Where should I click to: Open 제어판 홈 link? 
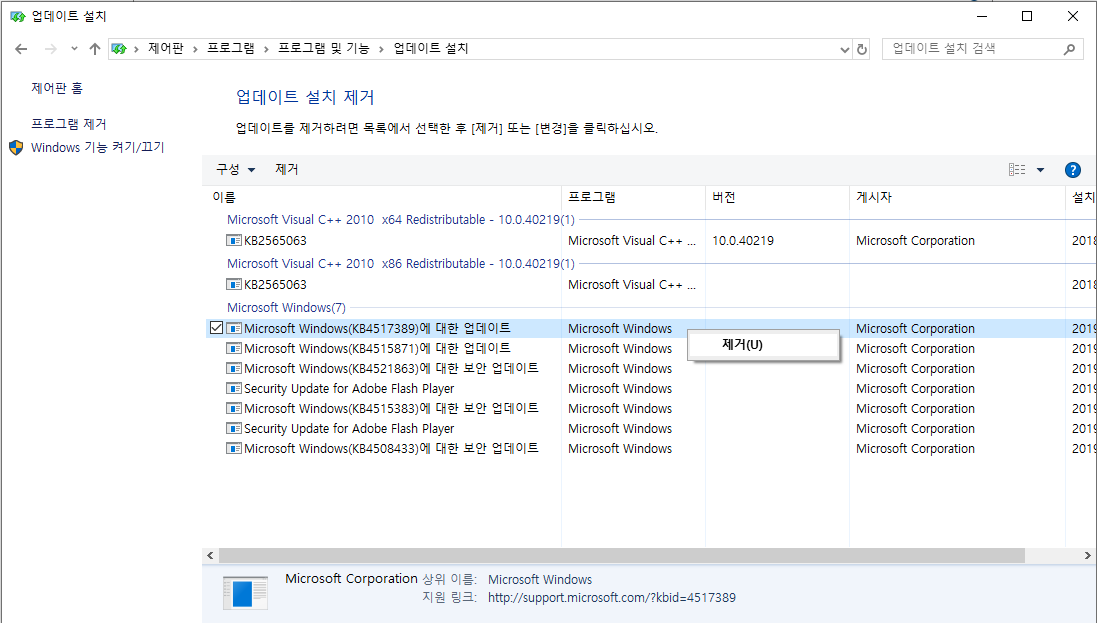click(57, 88)
